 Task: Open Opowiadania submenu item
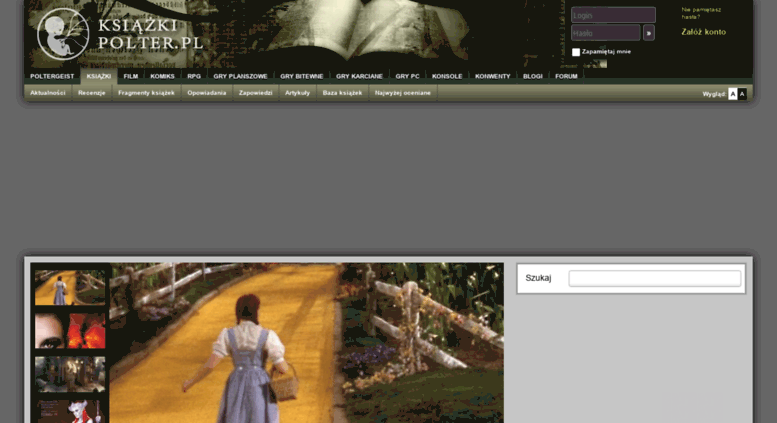(x=207, y=93)
